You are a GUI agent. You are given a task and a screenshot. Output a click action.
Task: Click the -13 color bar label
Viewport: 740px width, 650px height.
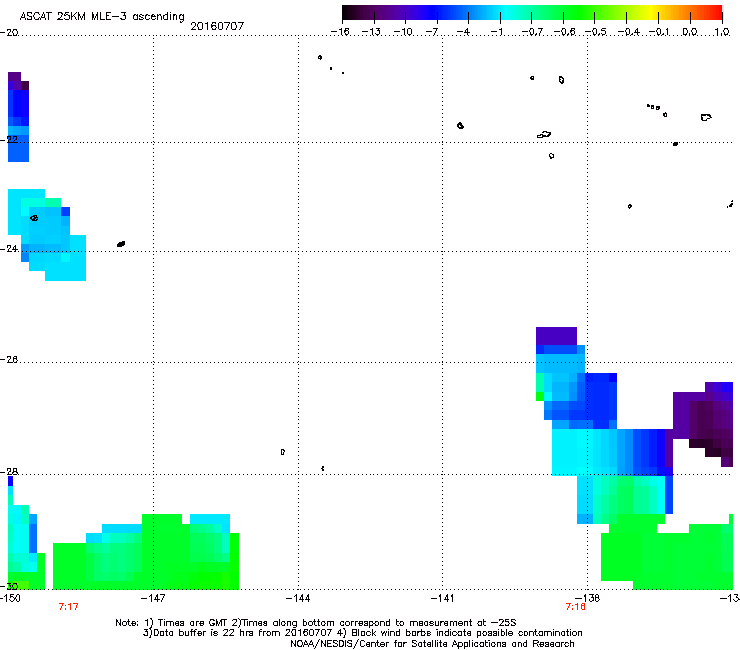click(371, 32)
